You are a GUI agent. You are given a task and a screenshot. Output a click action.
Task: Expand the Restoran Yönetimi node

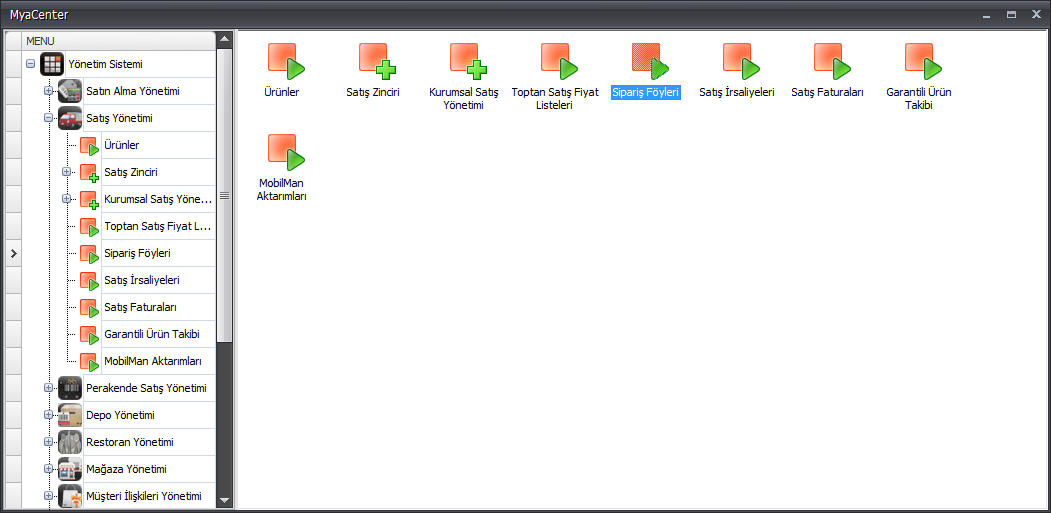[48, 443]
